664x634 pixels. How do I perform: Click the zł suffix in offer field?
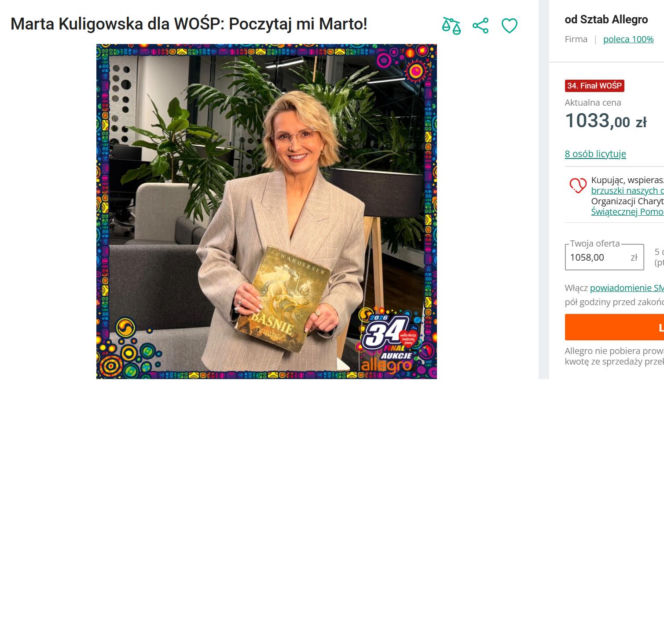coord(634,257)
